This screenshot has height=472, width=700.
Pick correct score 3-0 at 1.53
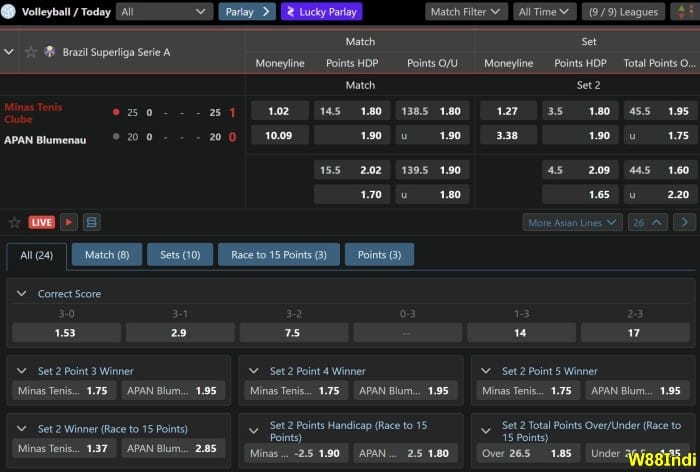[x=66, y=333]
